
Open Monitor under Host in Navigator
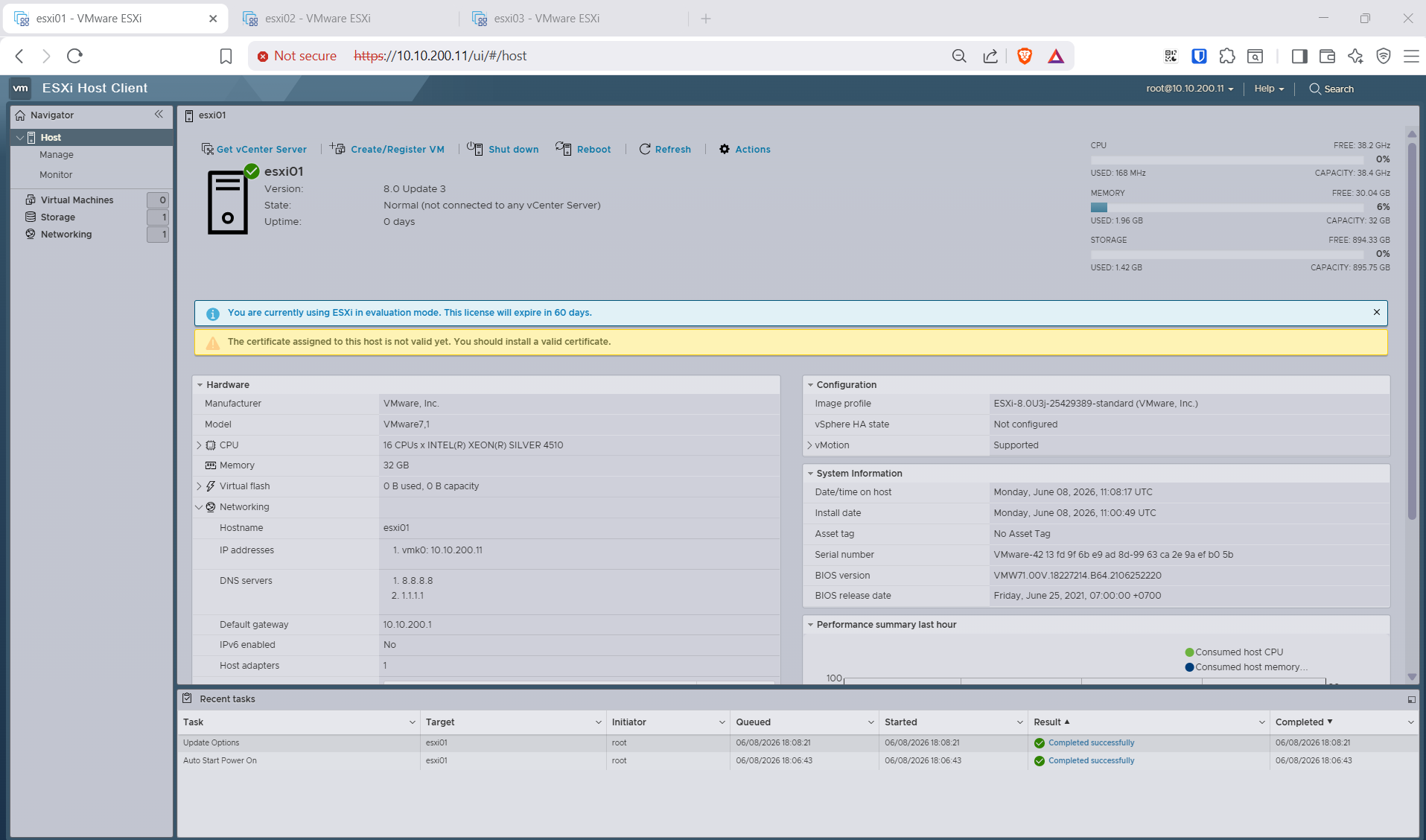56,175
